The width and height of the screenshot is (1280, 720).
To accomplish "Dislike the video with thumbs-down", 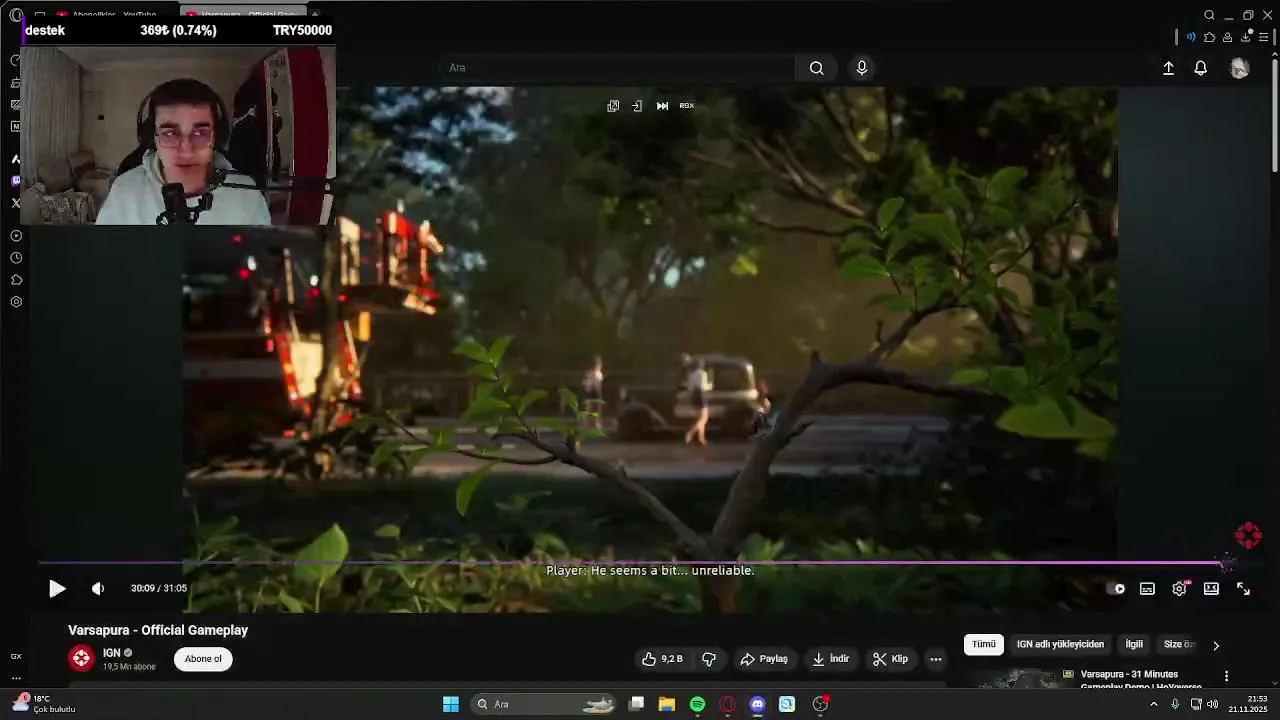I will click(709, 659).
